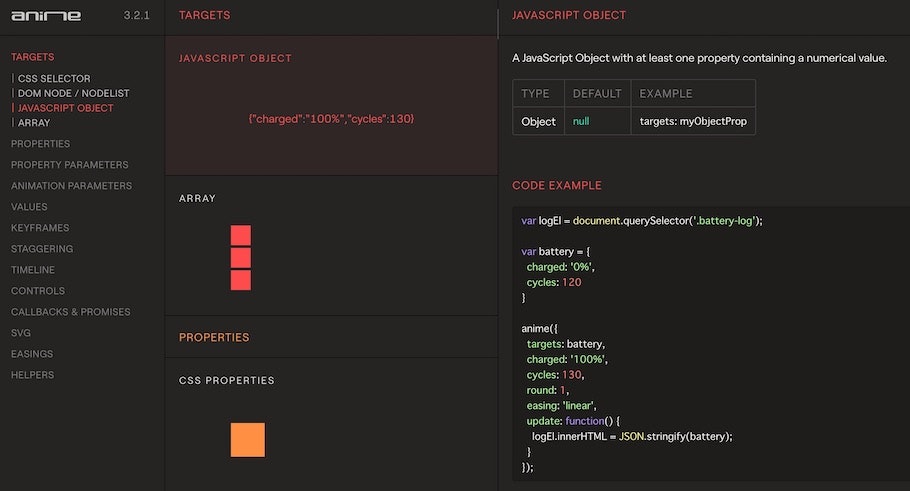Click the charged: '100%' code line
This screenshot has width=910, height=491.
point(567,359)
